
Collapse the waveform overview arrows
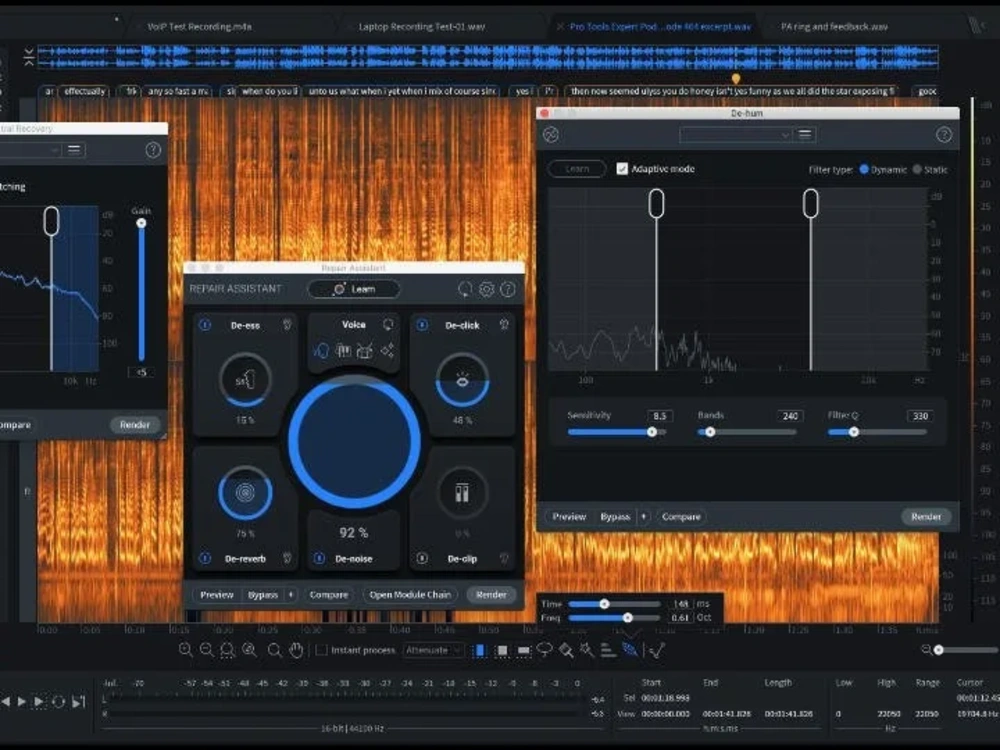[29, 57]
